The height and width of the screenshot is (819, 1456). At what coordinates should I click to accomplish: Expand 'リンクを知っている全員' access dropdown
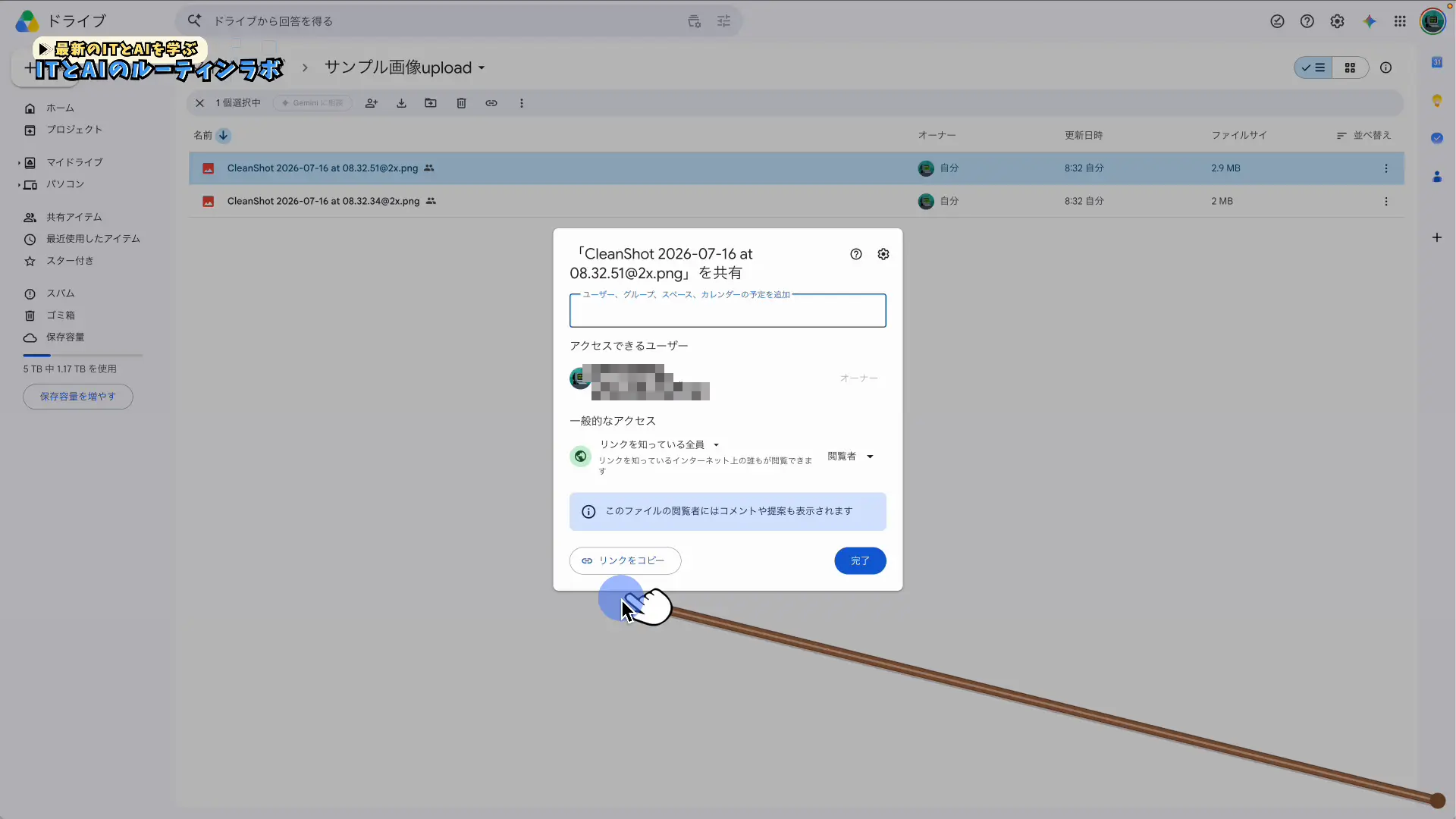[x=659, y=444]
